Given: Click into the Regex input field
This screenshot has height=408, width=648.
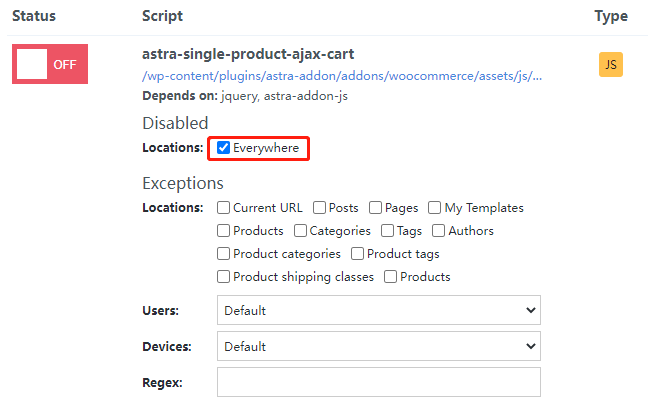Looking at the screenshot, I should pyautogui.click(x=378, y=382).
